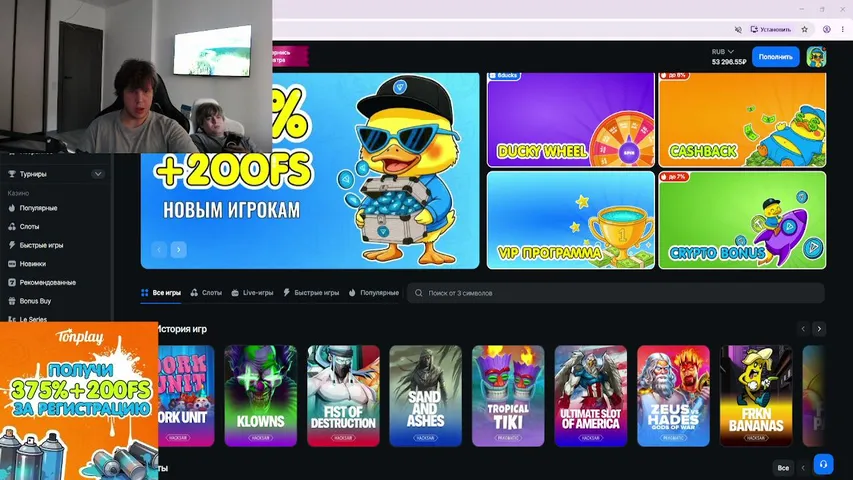Screen dimensions: 853x480
Task: Select the Все игры tab
Action: pos(161,293)
